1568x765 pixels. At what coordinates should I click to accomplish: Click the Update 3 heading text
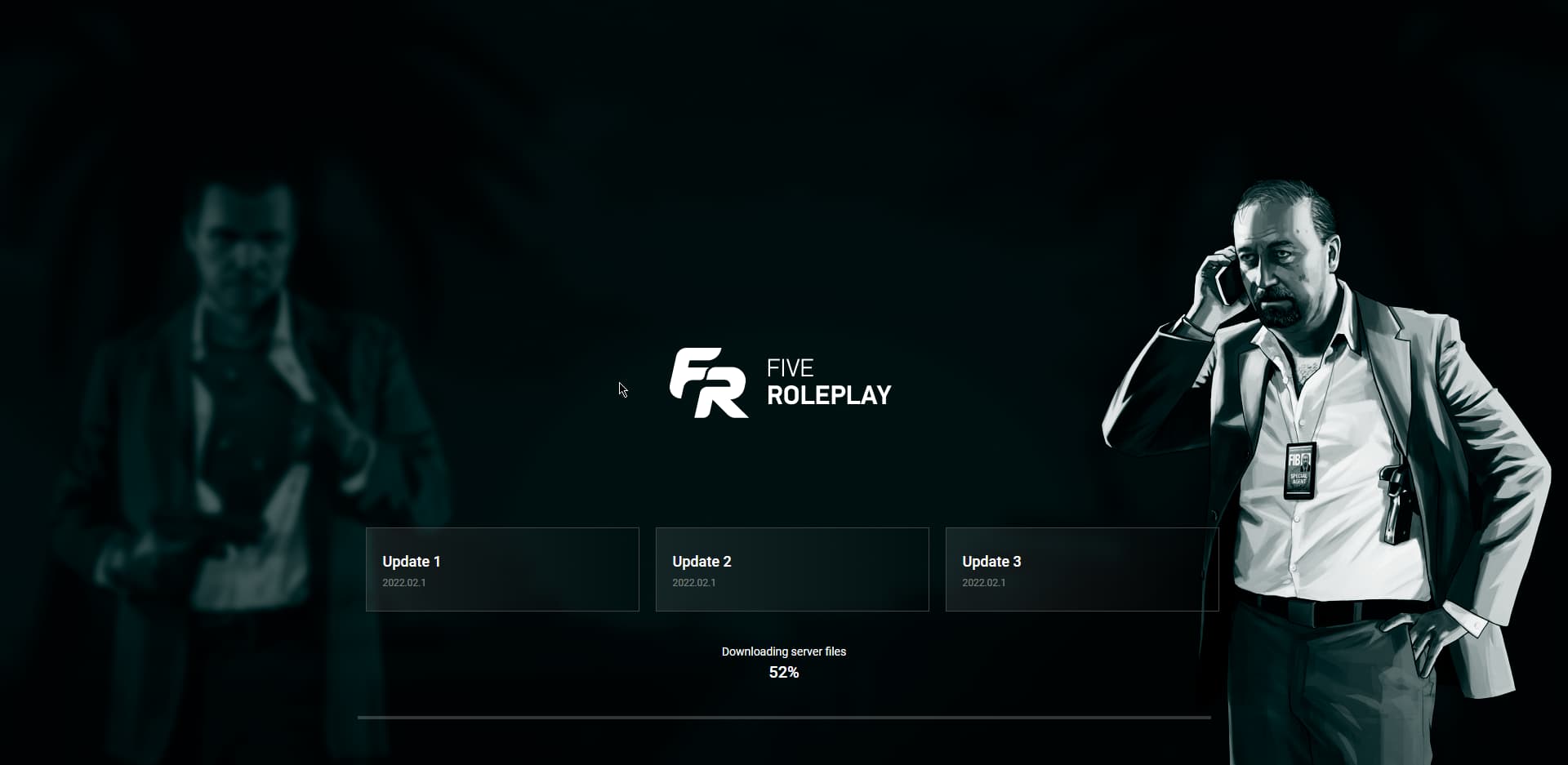(x=991, y=562)
